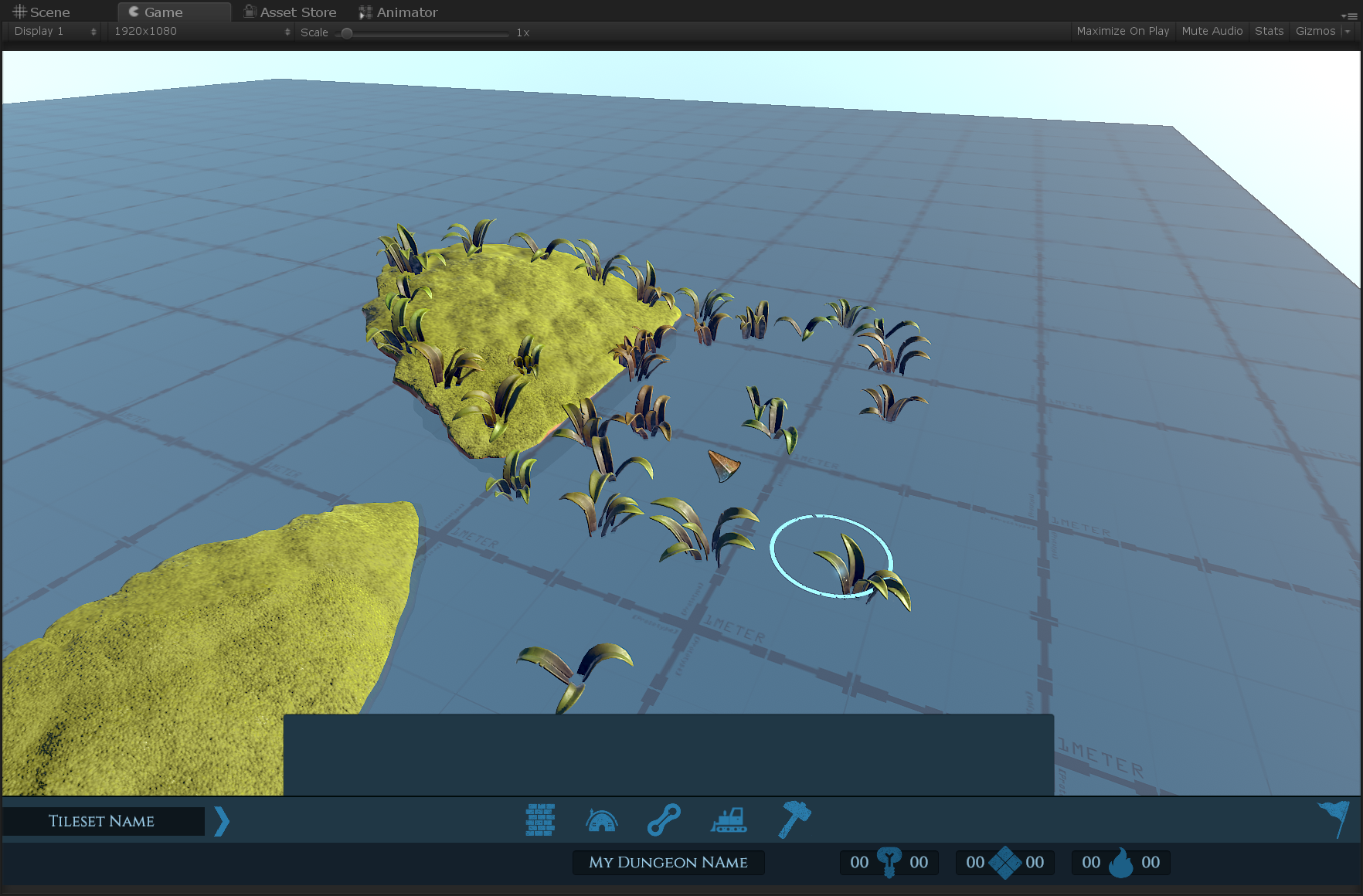Viewport: 1363px width, 896px height.
Task: Select the hammer tool icon
Action: coord(794,820)
